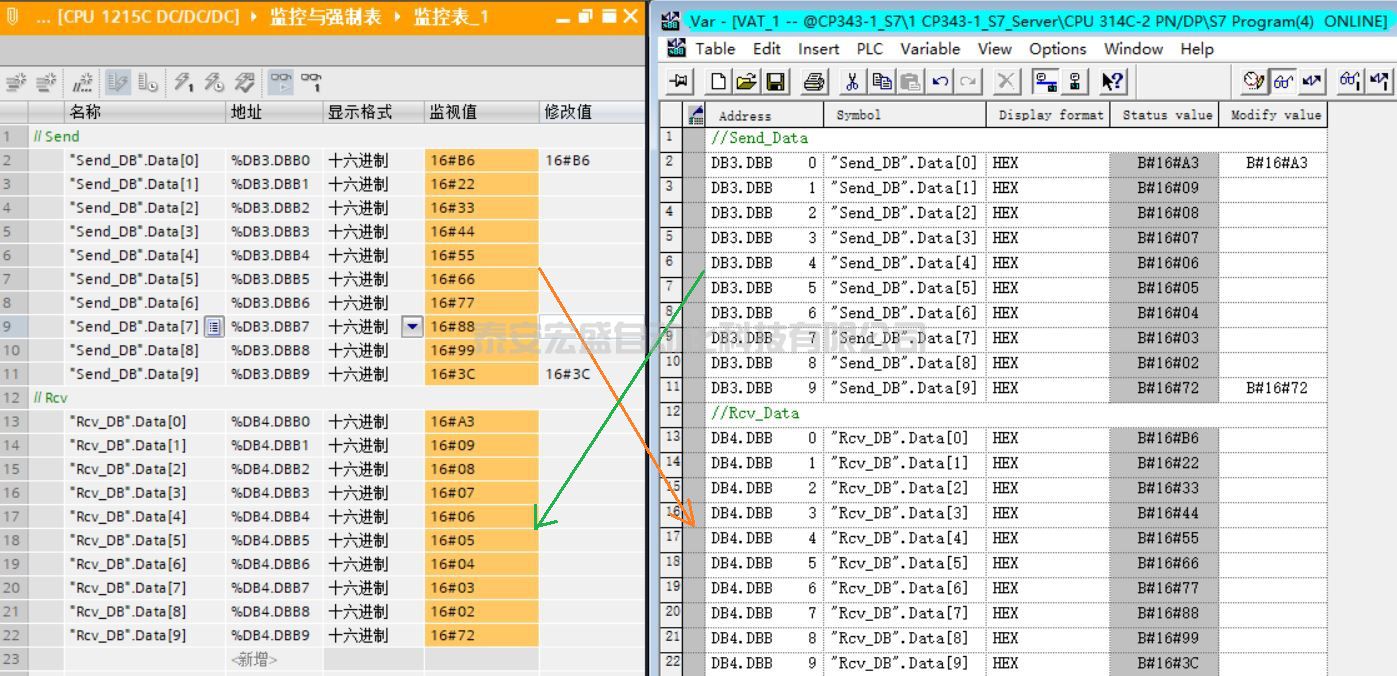This screenshot has height=676, width=1397.
Task: Select modify value 16#3C of Send_DB.Data[9]
Action: coord(568,374)
